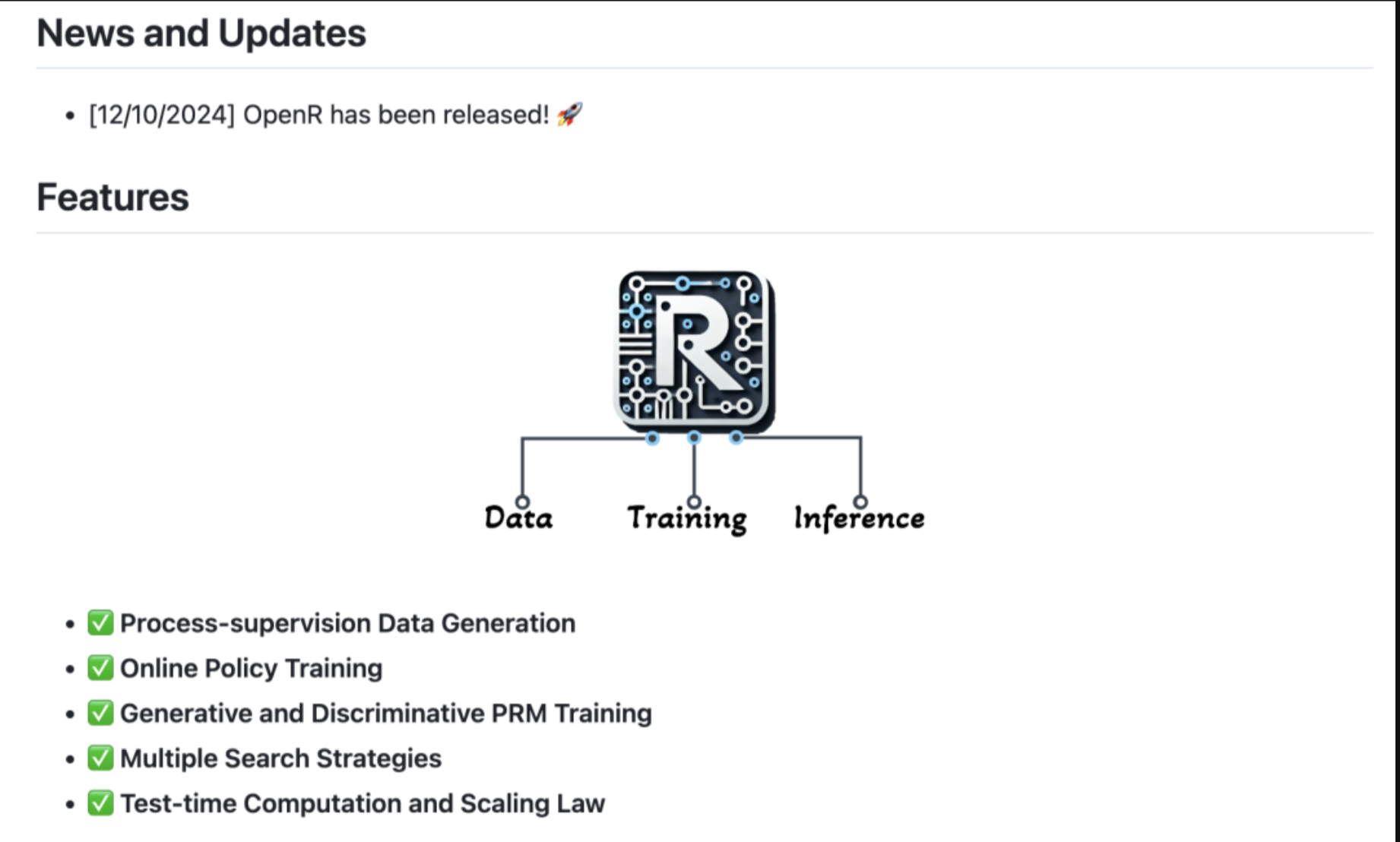Click the Inference label in the diagram
Image resolution: width=1400 pixels, height=842 pixels.
[x=859, y=519]
